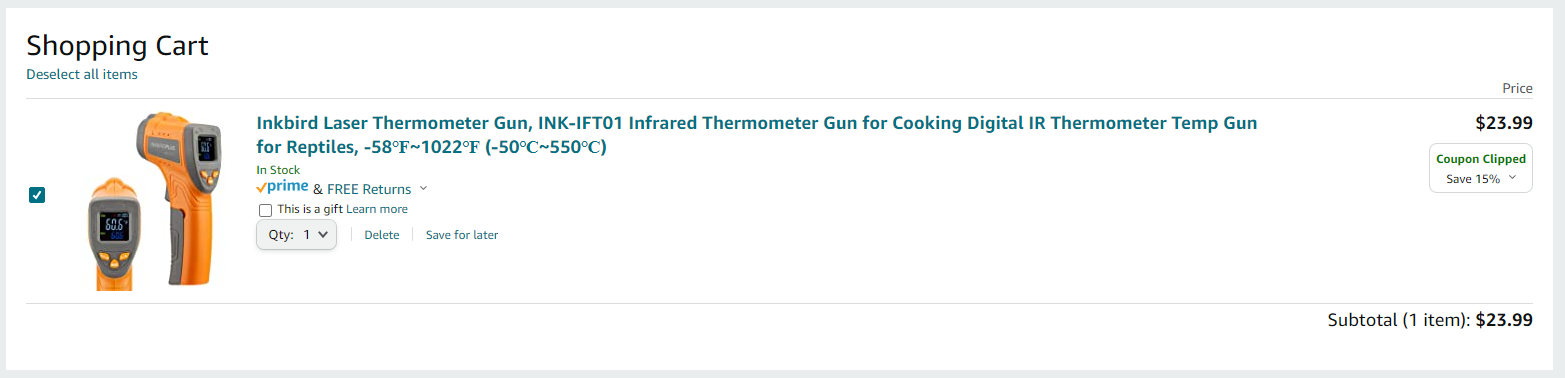Uncheck the selected cart item checkbox
Viewport: 1565px width, 378px height.
tap(37, 195)
